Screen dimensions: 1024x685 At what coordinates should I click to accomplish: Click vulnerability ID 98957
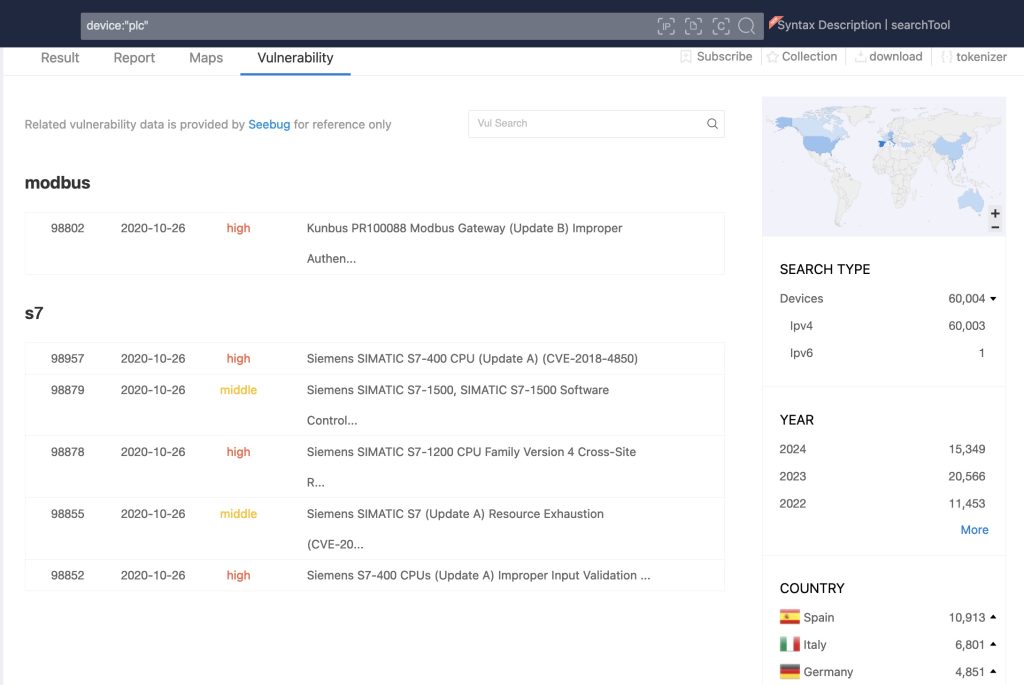point(67,358)
